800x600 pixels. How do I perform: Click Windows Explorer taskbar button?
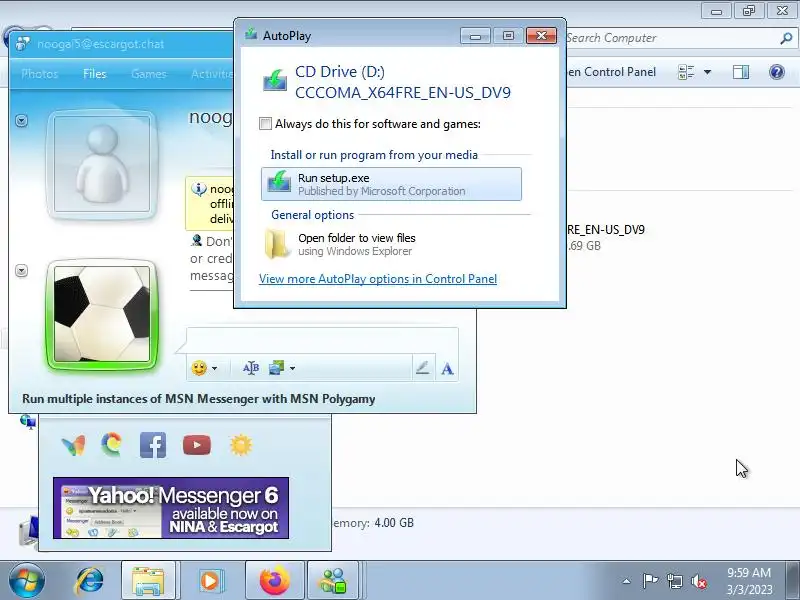(148, 581)
